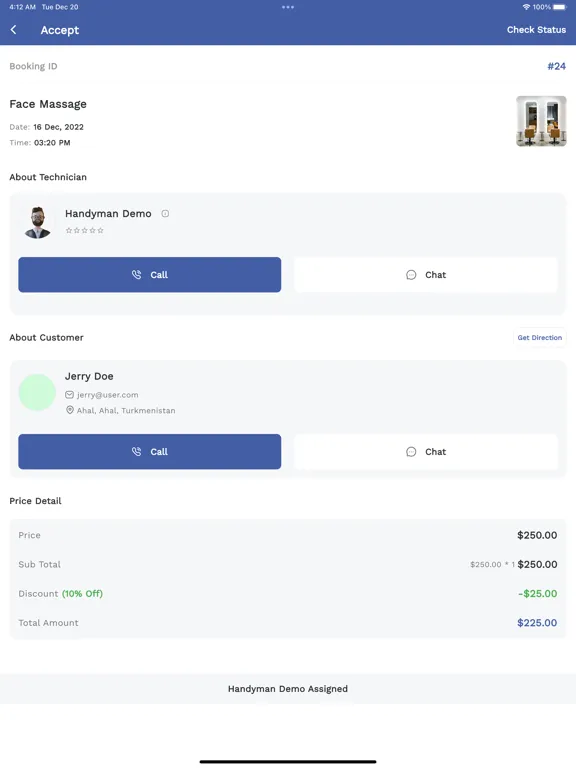
Task: Tap the Handyman Demo profile avatar
Action: [37, 222]
